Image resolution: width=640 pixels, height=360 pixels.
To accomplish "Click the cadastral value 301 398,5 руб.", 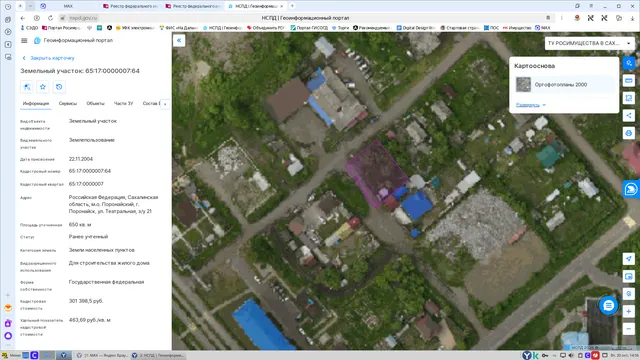I will click(x=86, y=301).
